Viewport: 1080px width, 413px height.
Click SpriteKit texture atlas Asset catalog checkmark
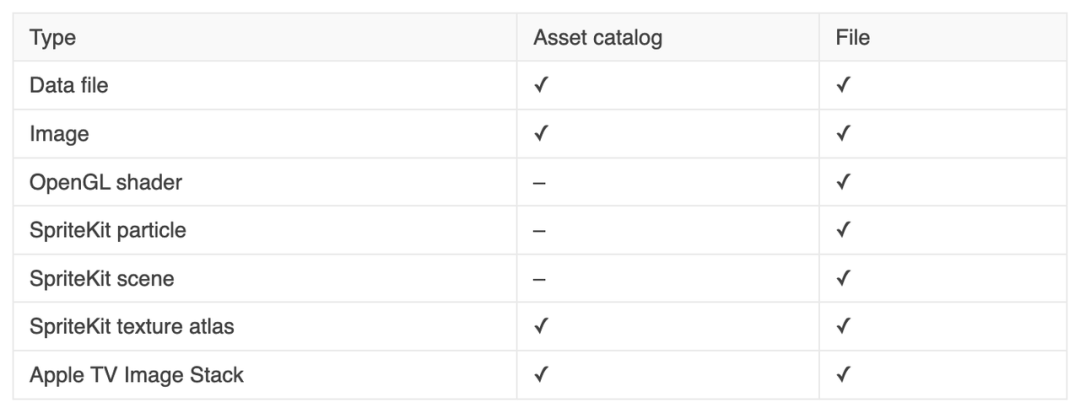click(540, 327)
